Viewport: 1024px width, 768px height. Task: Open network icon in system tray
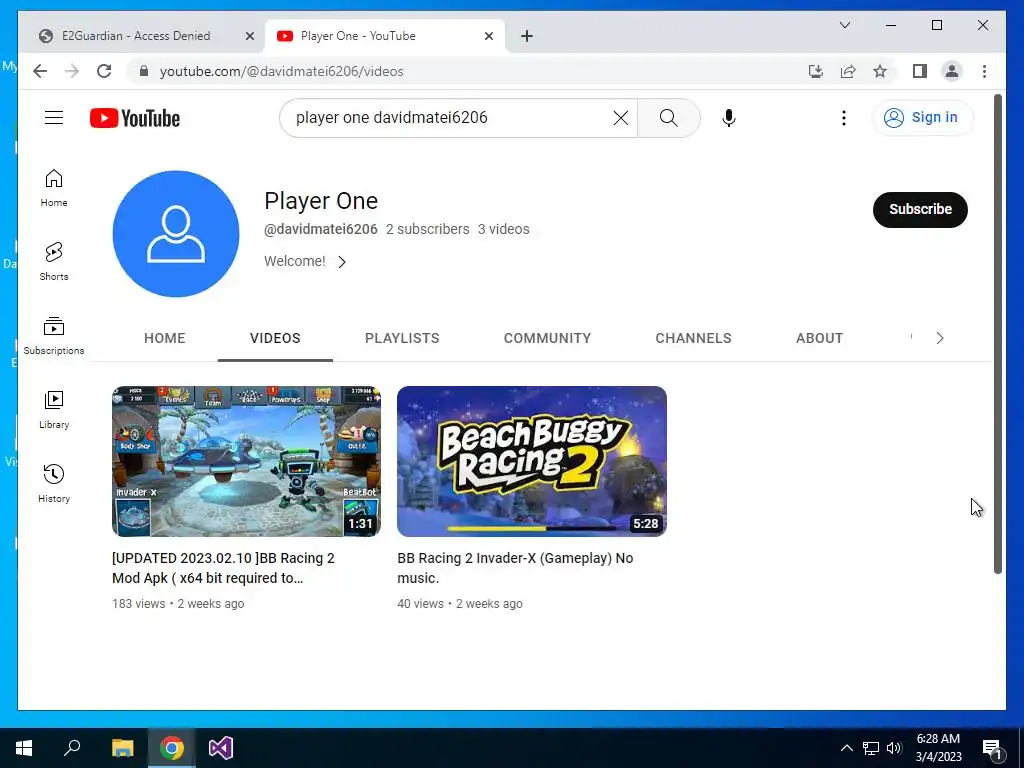tap(871, 748)
